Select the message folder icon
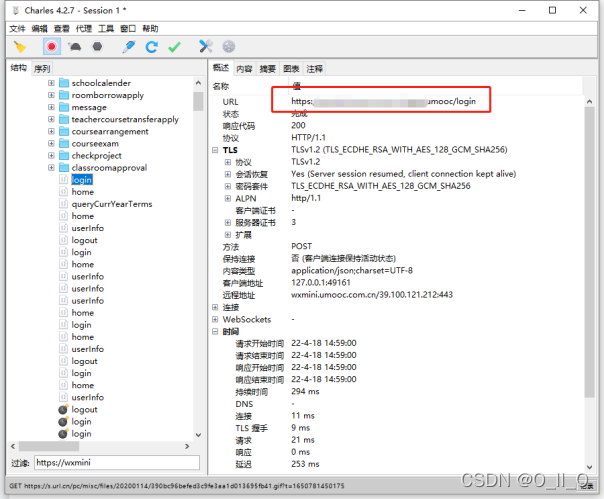Screen dimensions: 604x499 pos(64,107)
